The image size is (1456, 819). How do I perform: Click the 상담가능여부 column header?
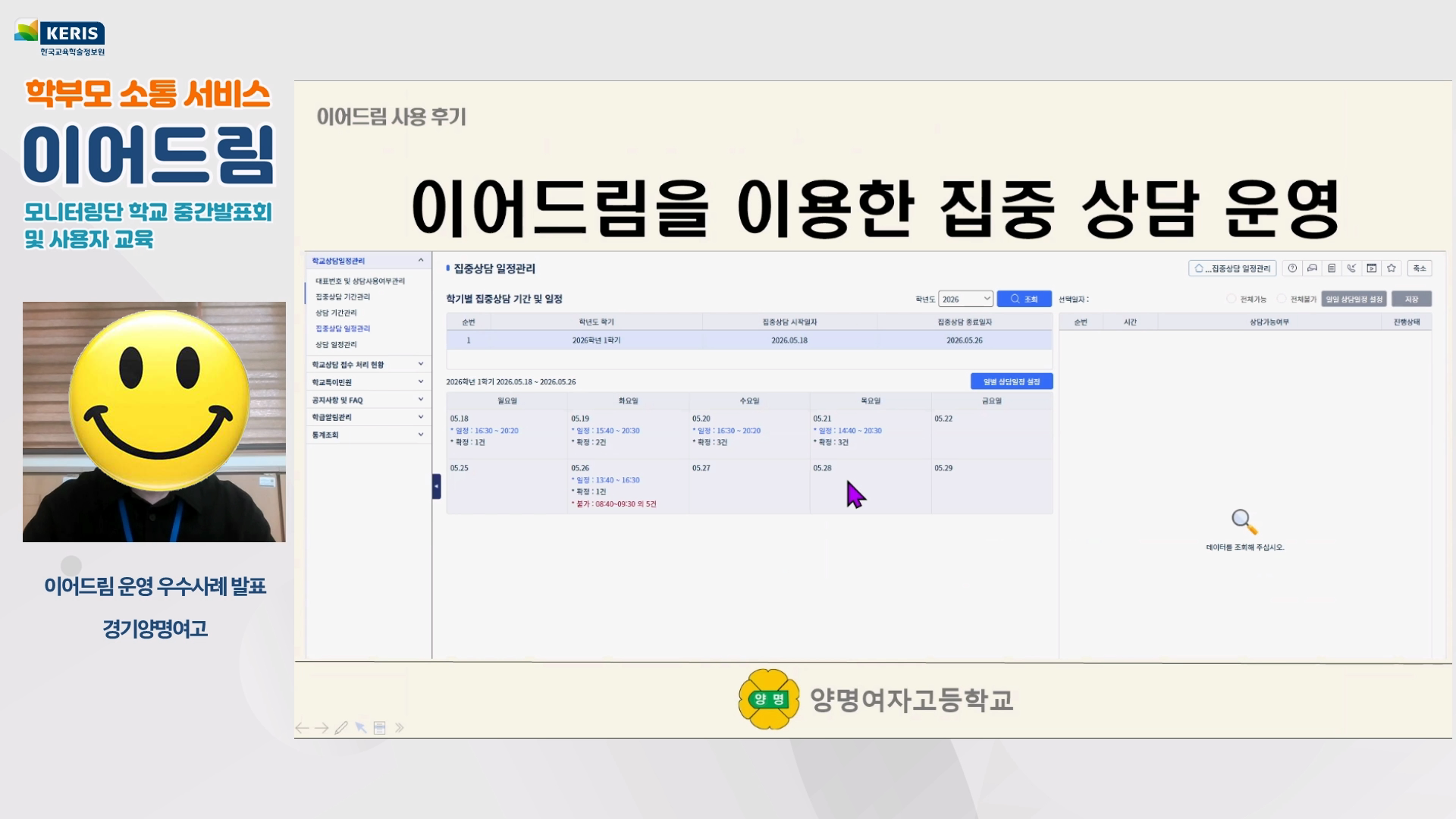click(1269, 322)
